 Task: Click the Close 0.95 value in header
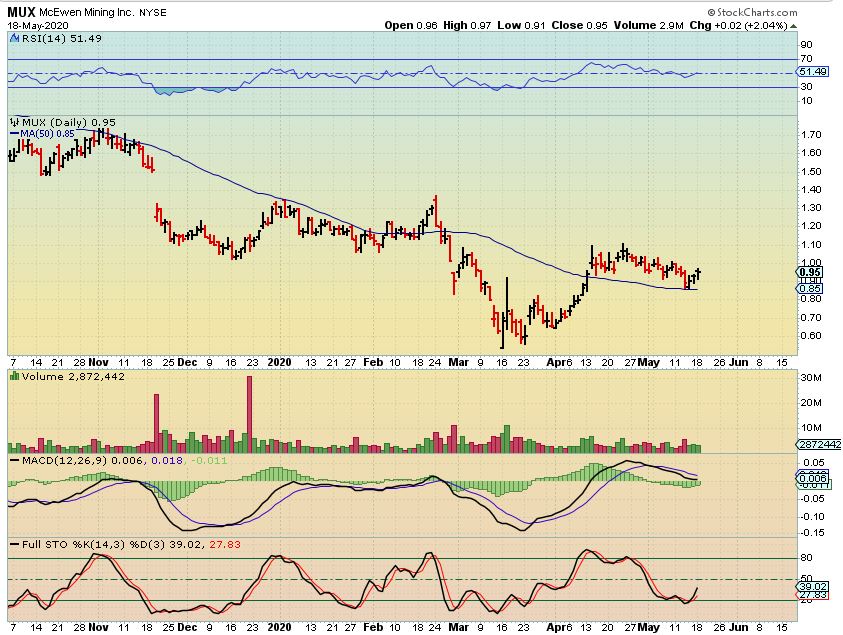click(x=580, y=25)
